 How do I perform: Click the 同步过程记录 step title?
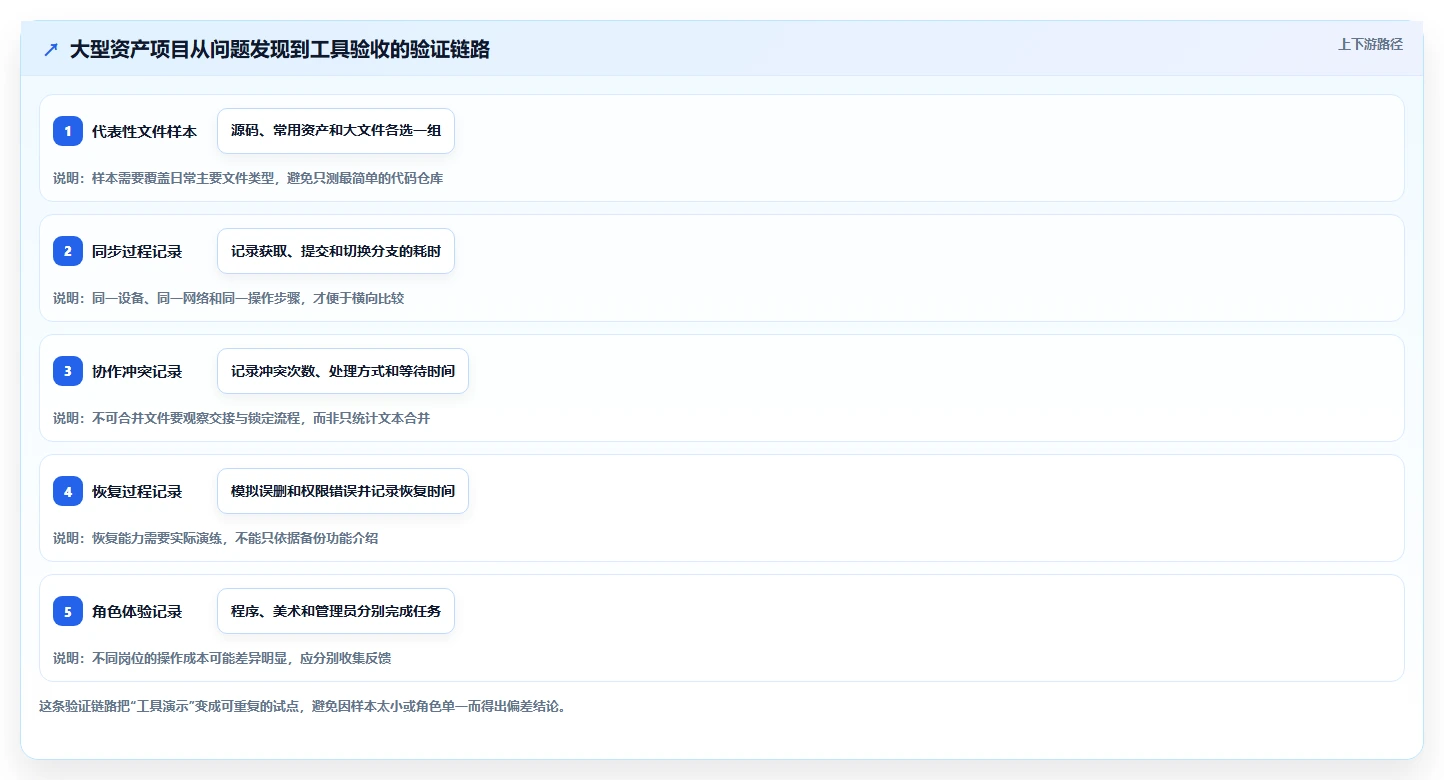[x=137, y=251]
